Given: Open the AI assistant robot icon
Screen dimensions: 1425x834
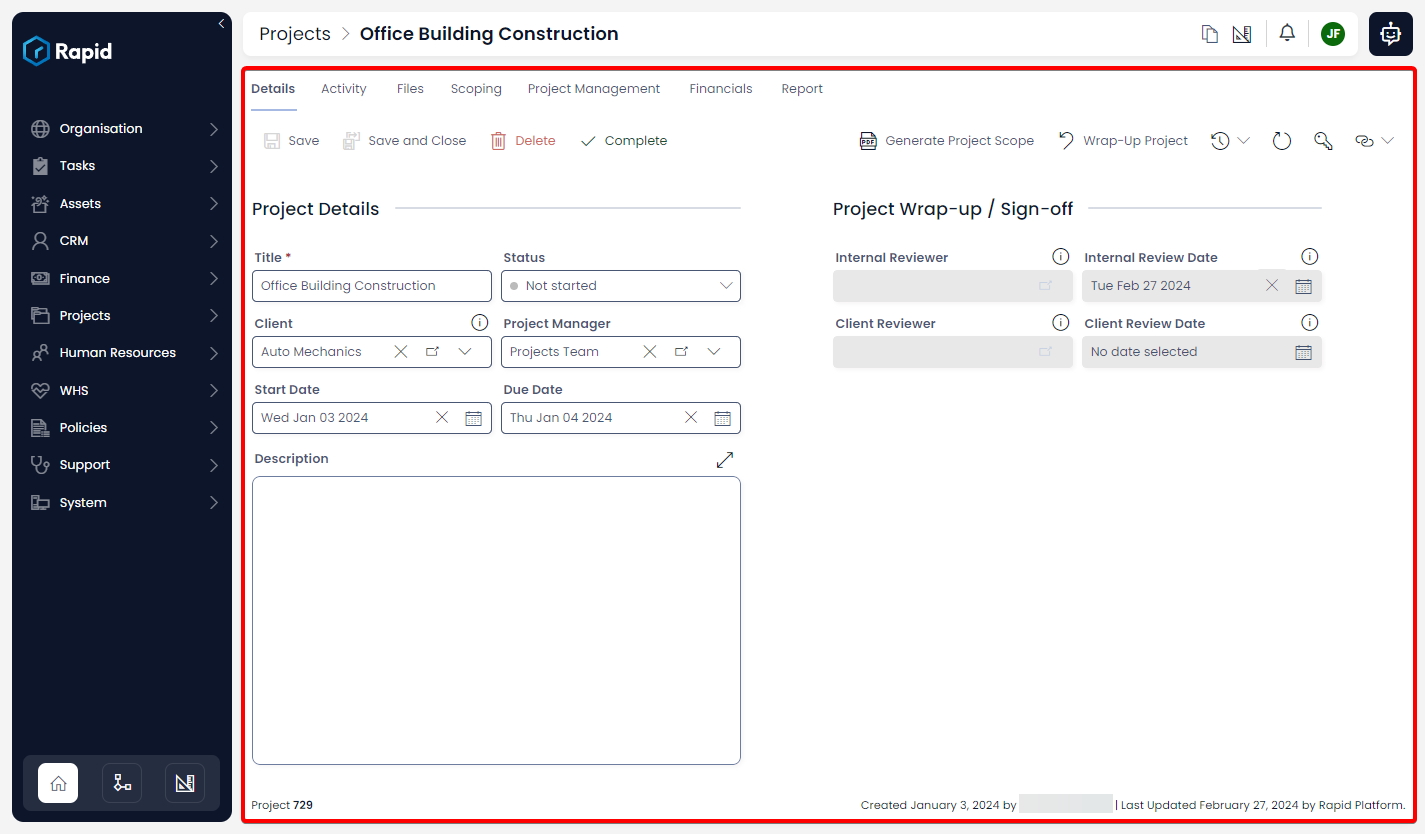Looking at the screenshot, I should tap(1390, 34).
